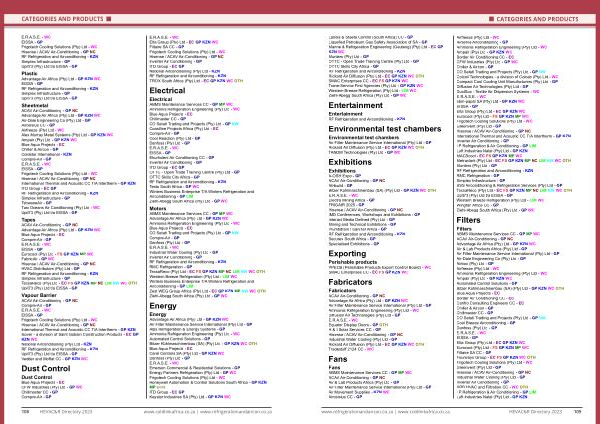
Task: Select the 'Sheetmetal' subheading
Action: pyautogui.click(x=35, y=105)
